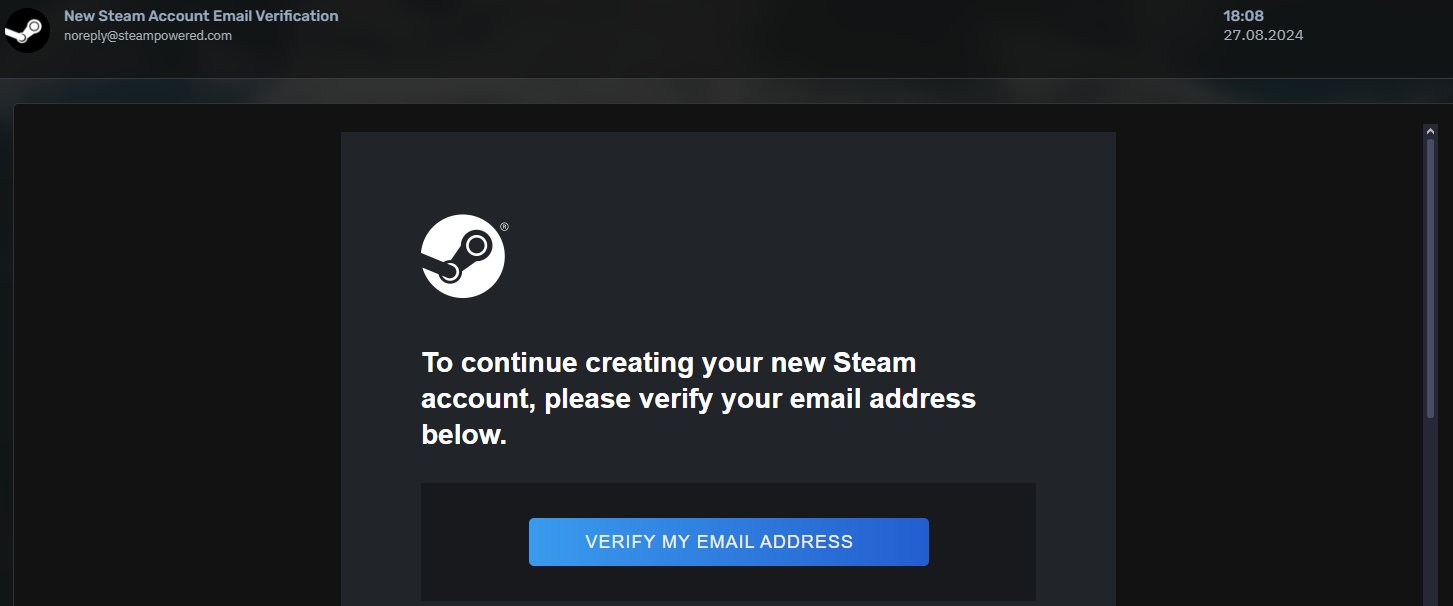Screen dimensions: 1453x606
Task: Click the empty header area between subject and time
Action: point(780,28)
